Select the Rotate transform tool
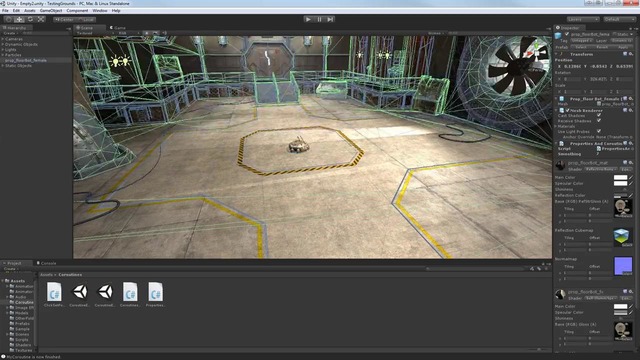Viewport: 640px width, 360px height. (30, 19)
